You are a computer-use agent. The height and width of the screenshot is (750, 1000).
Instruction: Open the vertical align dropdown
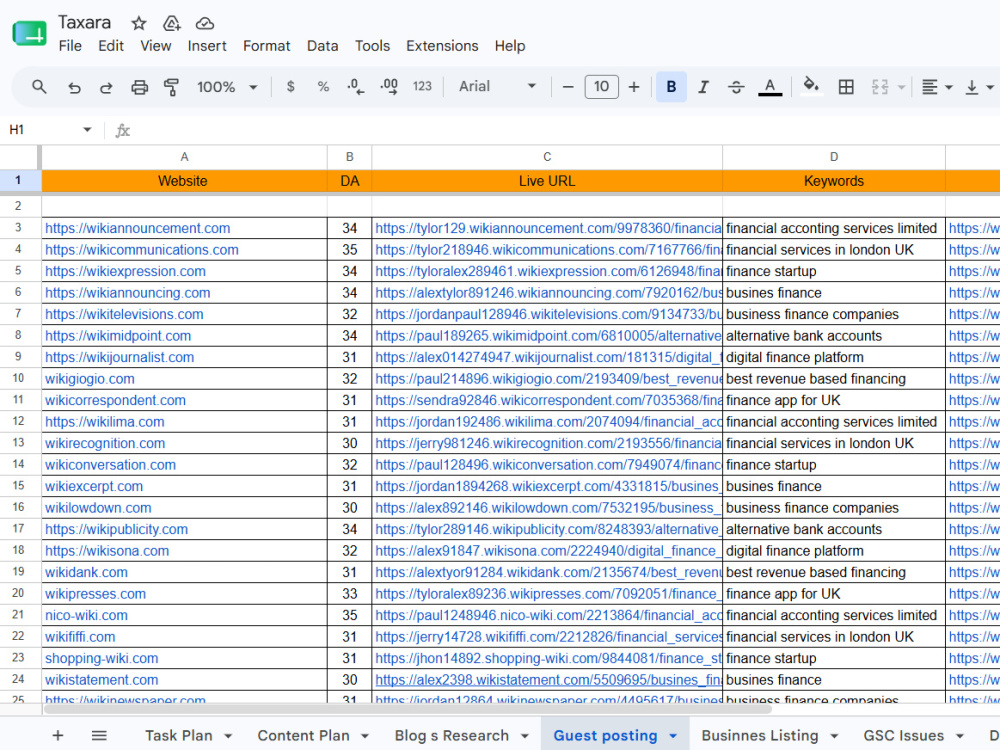click(x=979, y=87)
